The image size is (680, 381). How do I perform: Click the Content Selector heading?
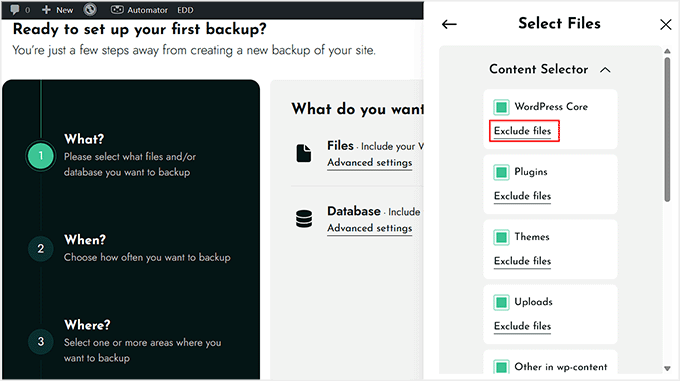coord(539,69)
